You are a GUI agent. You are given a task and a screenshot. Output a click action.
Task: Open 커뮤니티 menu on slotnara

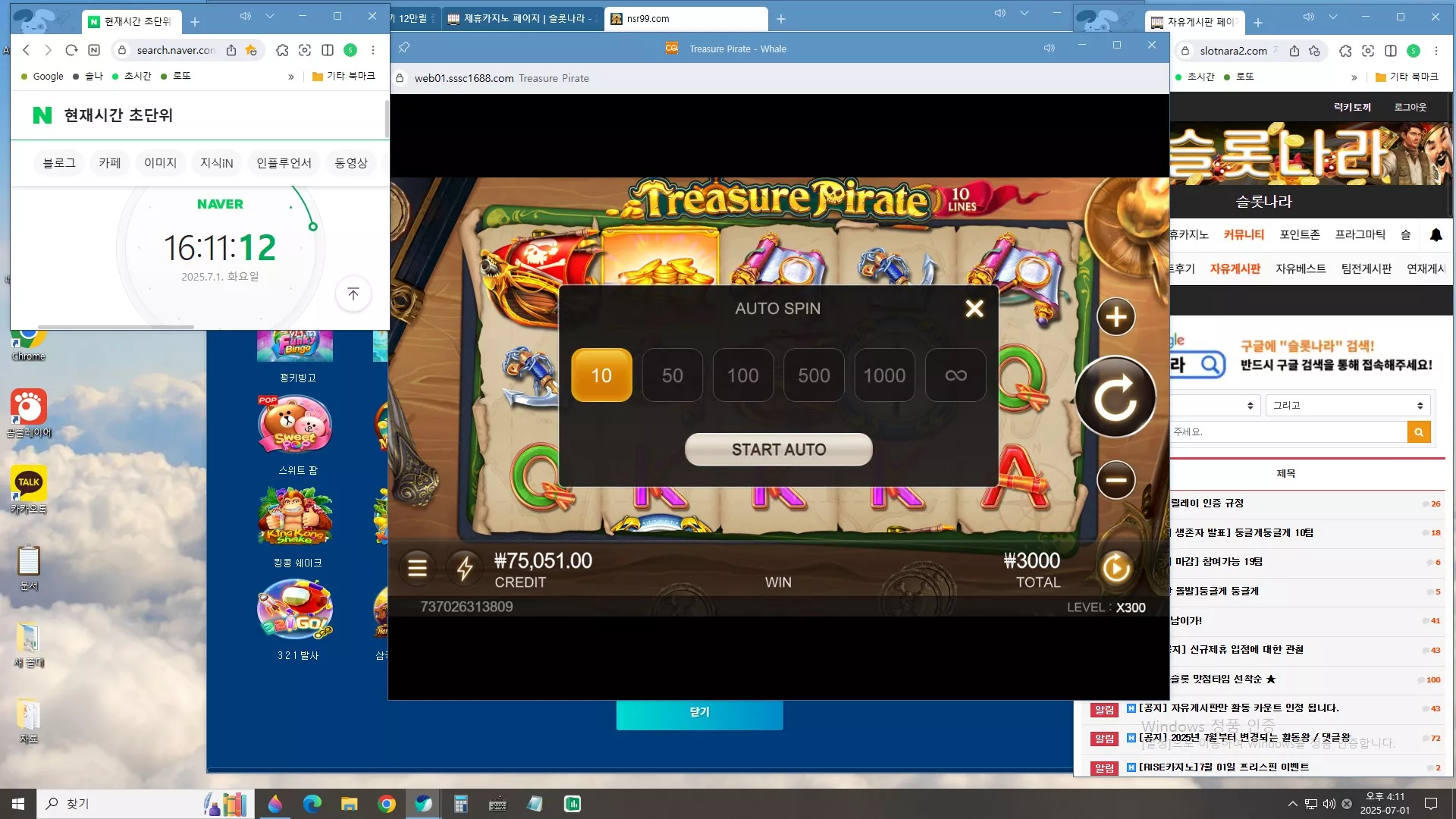pyautogui.click(x=1244, y=234)
